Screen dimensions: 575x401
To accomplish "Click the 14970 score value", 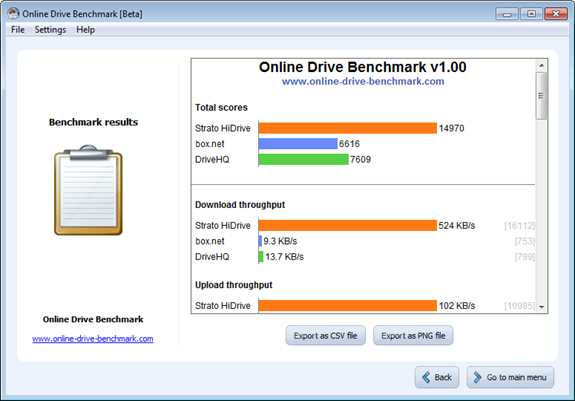I will [451, 128].
